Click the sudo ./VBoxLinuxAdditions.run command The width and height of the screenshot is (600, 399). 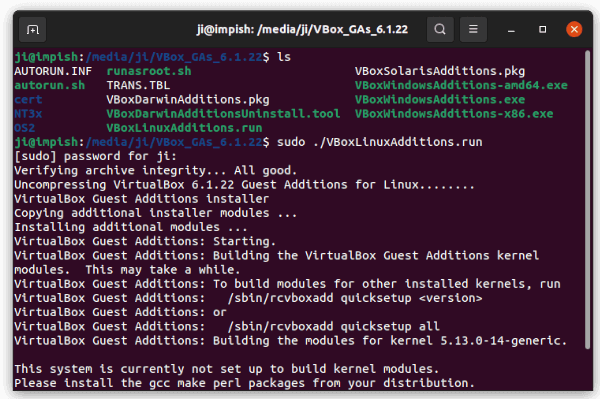pyautogui.click(x=379, y=142)
